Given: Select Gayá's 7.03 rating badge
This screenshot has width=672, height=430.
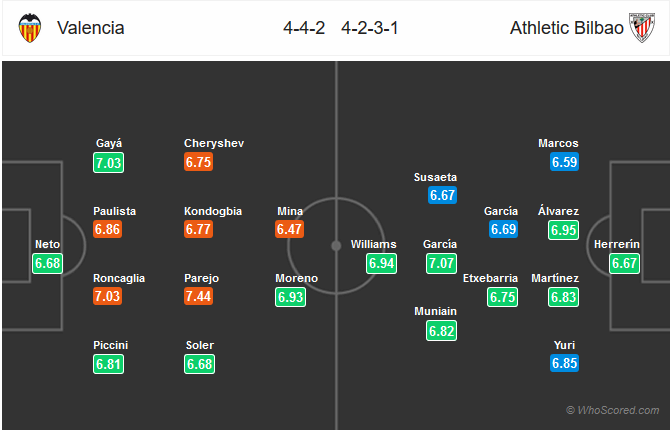Looking at the screenshot, I should (108, 163).
